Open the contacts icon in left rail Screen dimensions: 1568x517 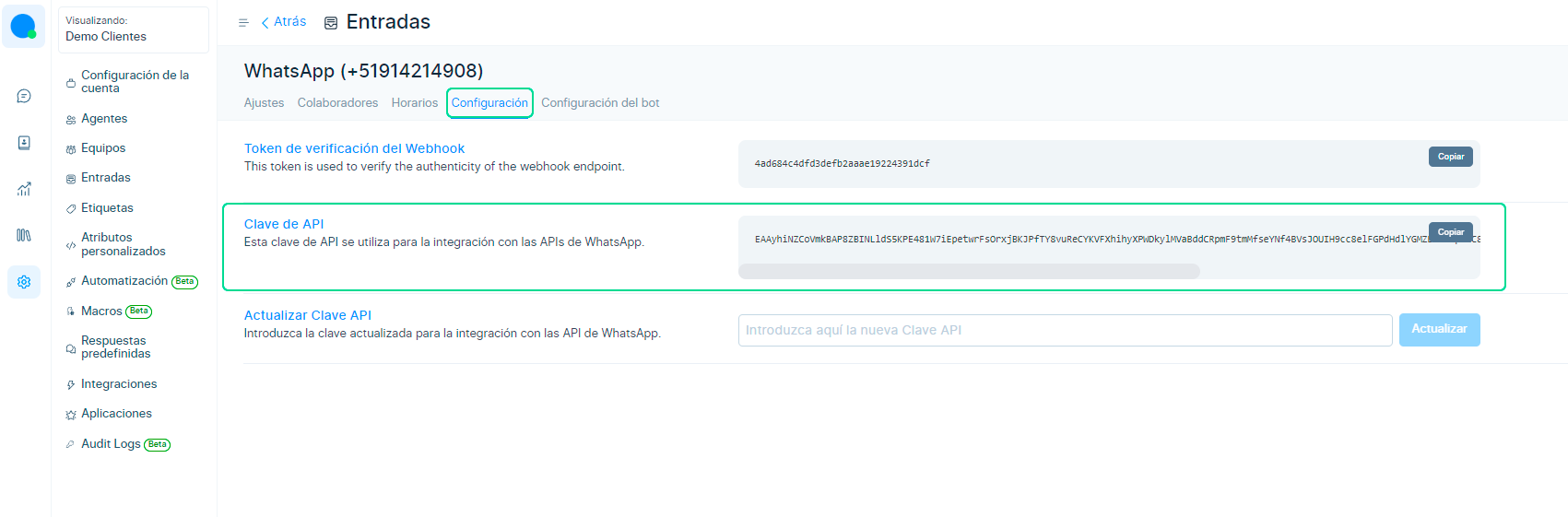[x=24, y=143]
